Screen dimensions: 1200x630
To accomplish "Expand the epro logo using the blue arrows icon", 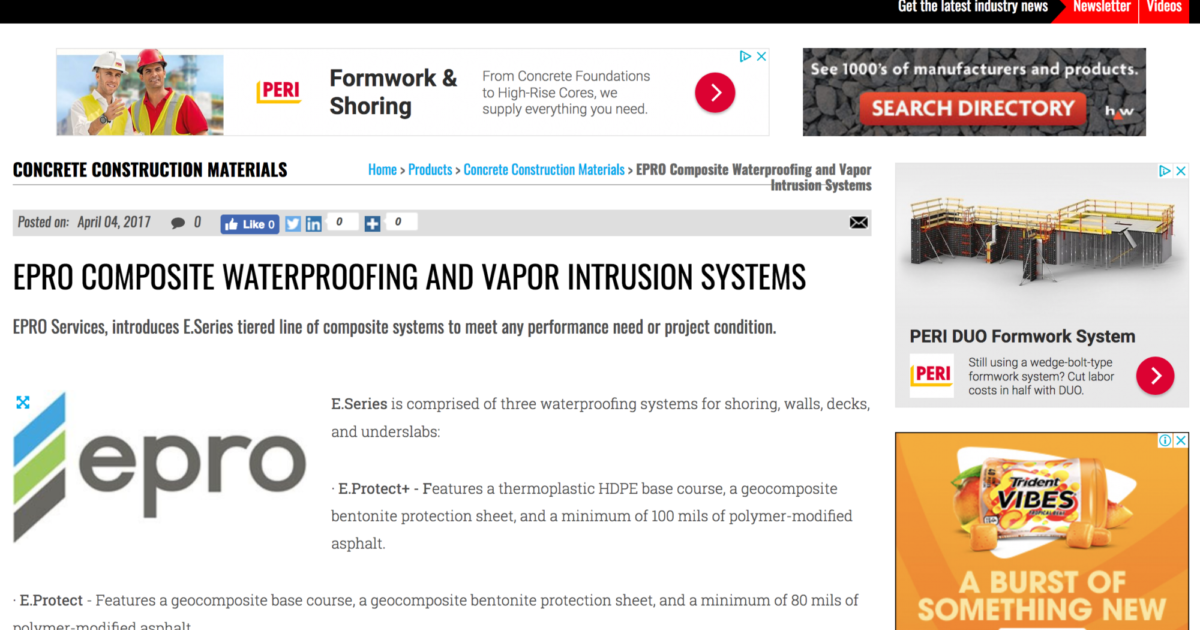I will click(22, 402).
